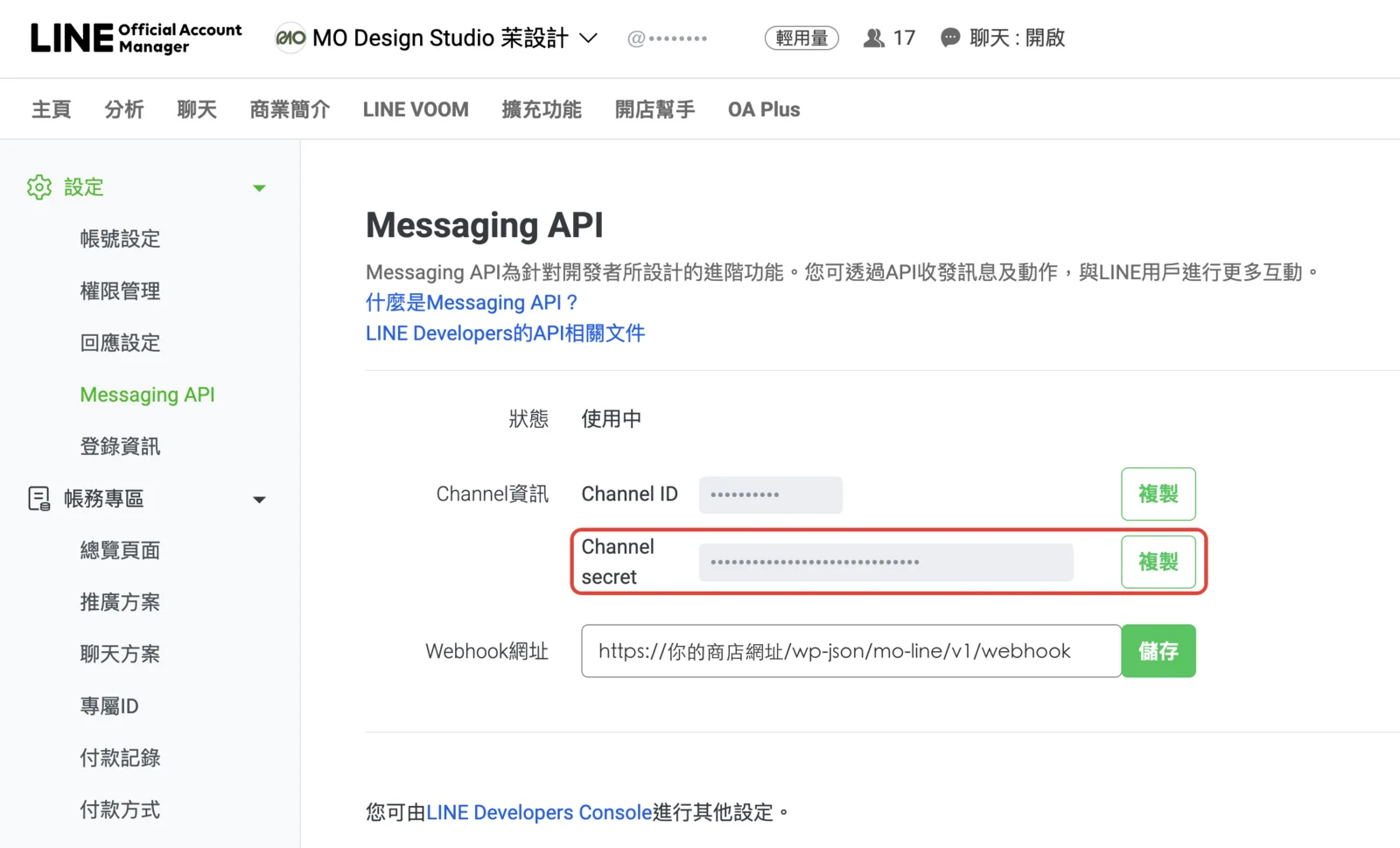
Task: Open the 什麼是Messaging API? link
Action: tap(472, 303)
